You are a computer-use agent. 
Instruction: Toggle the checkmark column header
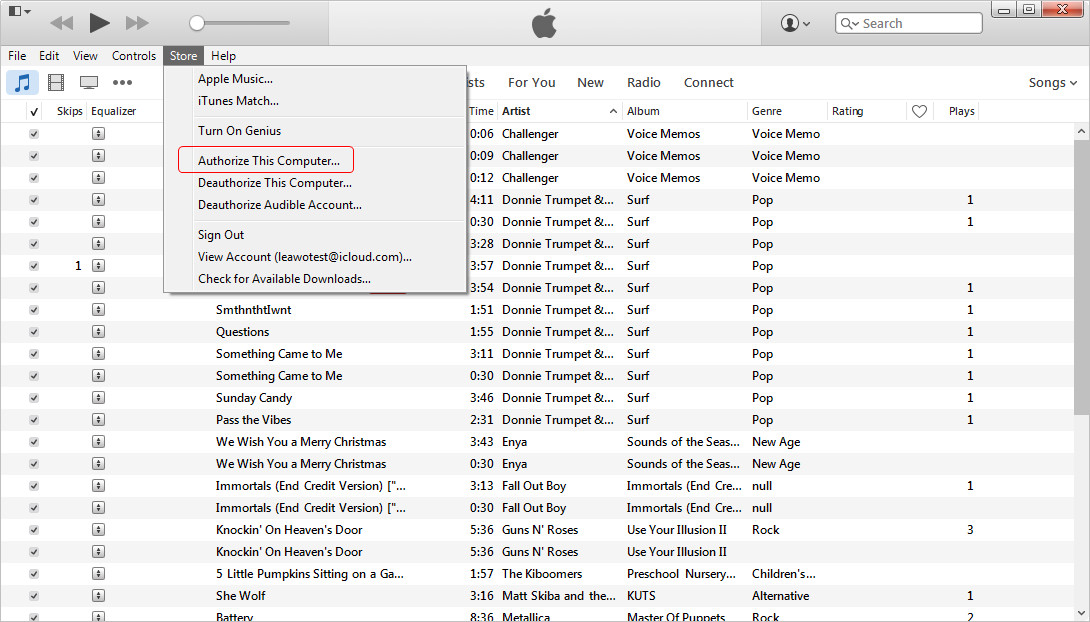coord(33,111)
